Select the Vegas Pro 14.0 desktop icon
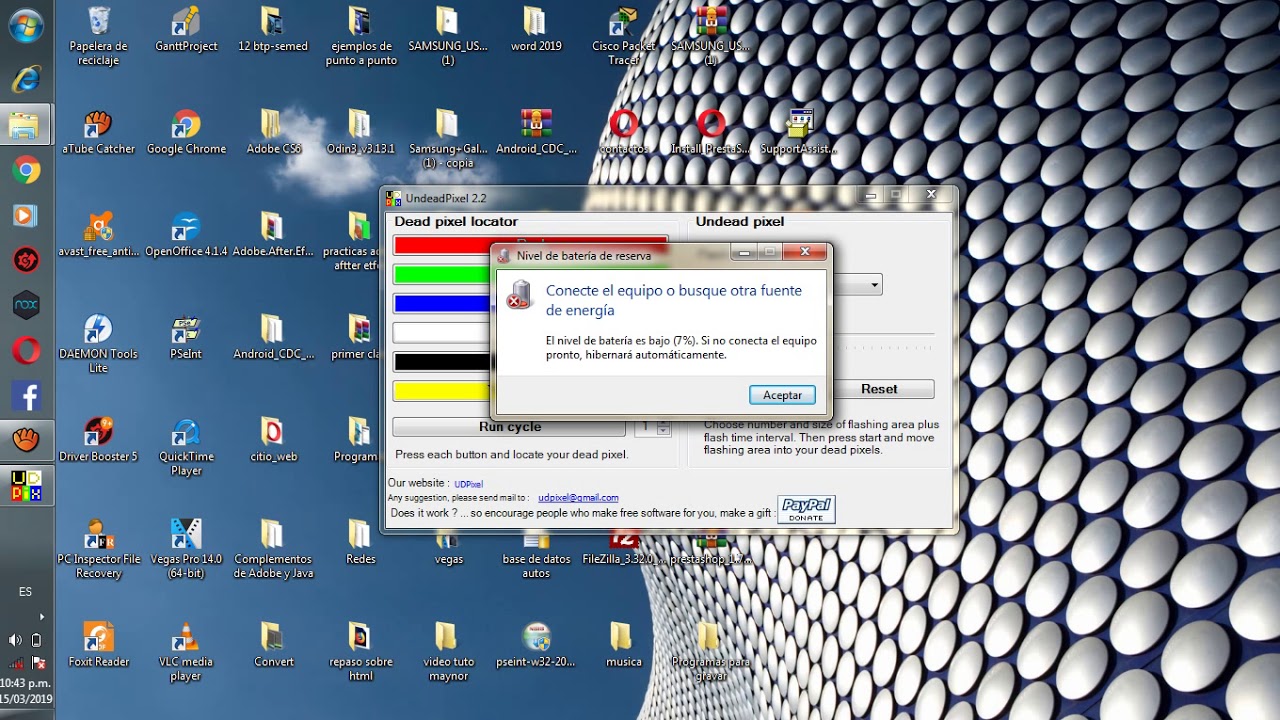Image resolution: width=1280 pixels, height=720 pixels. point(186,549)
